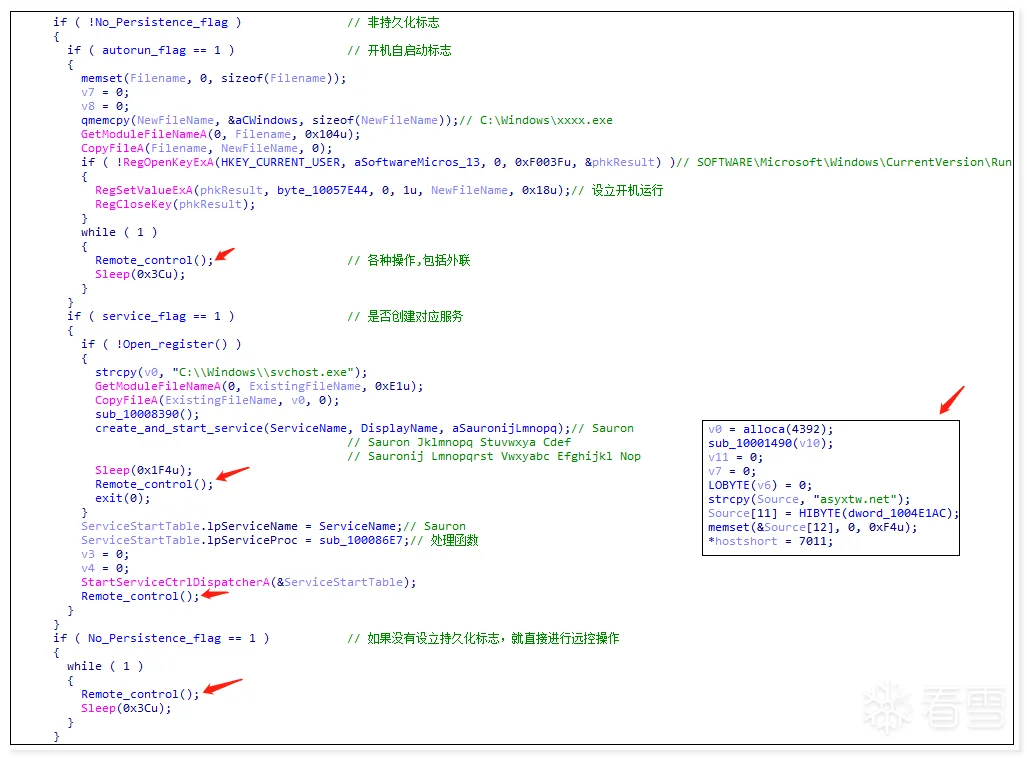Click the "v3 = 0;" statement
This screenshot has height=758, width=1027.
click(x=105, y=555)
